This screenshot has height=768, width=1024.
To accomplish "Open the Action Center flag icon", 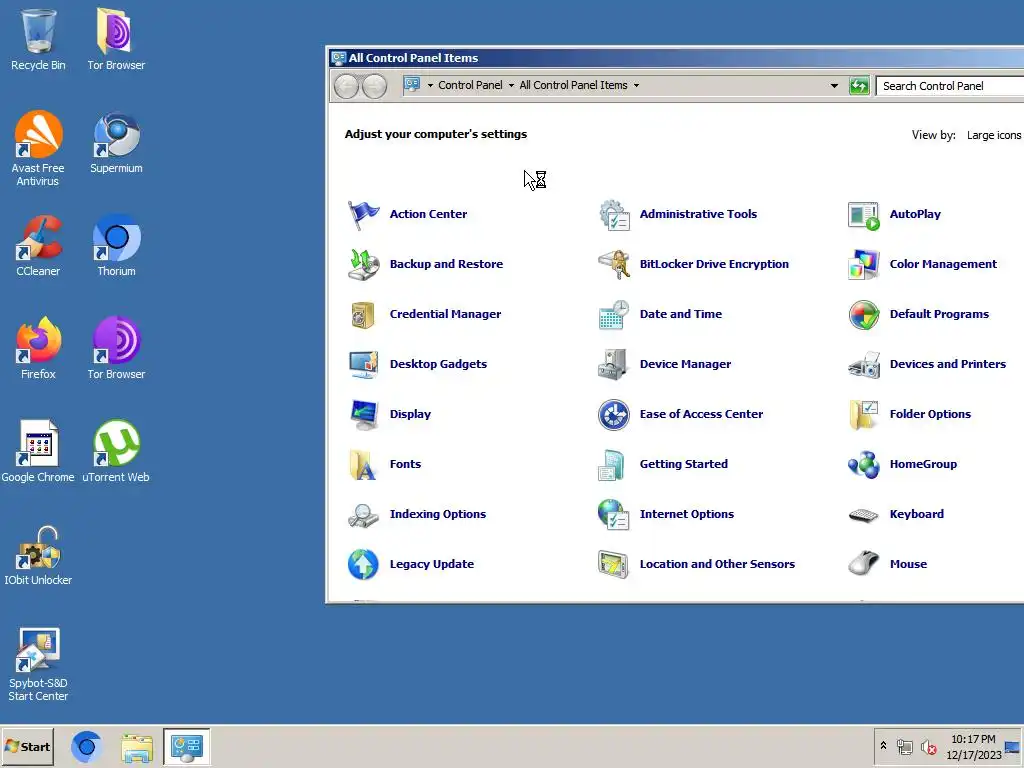I will pyautogui.click(x=363, y=215).
